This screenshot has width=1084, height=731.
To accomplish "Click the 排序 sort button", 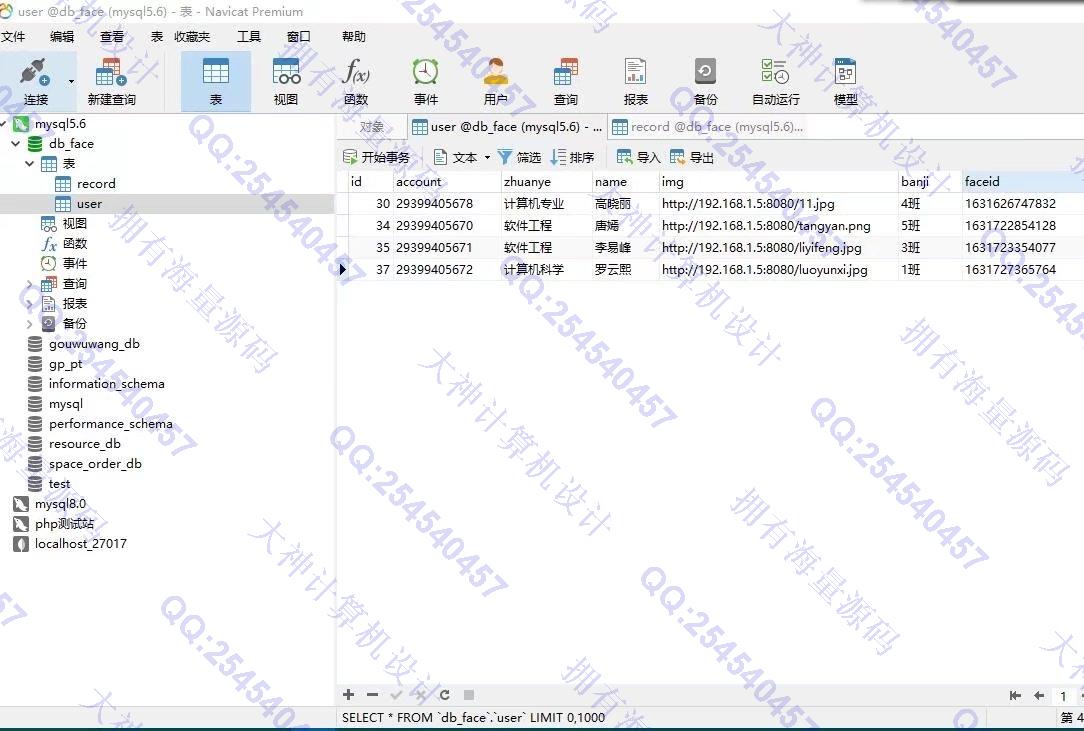I will (x=572, y=158).
